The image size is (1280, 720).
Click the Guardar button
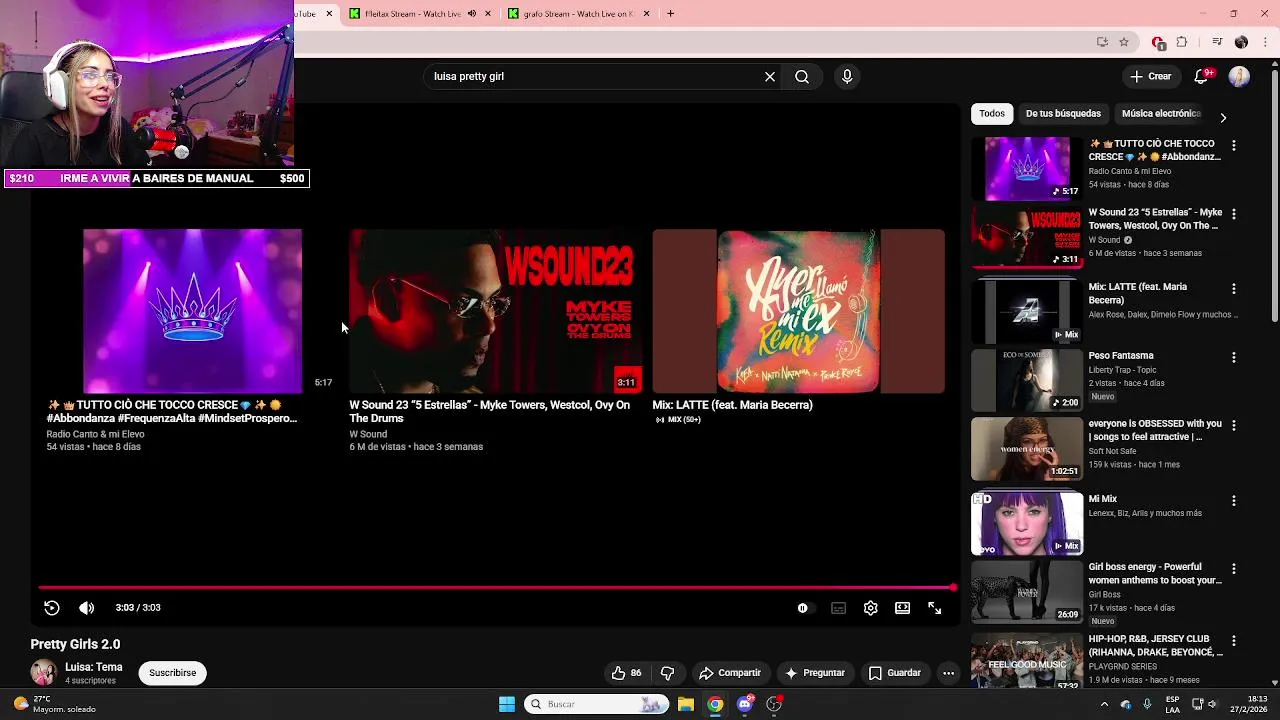pos(895,673)
